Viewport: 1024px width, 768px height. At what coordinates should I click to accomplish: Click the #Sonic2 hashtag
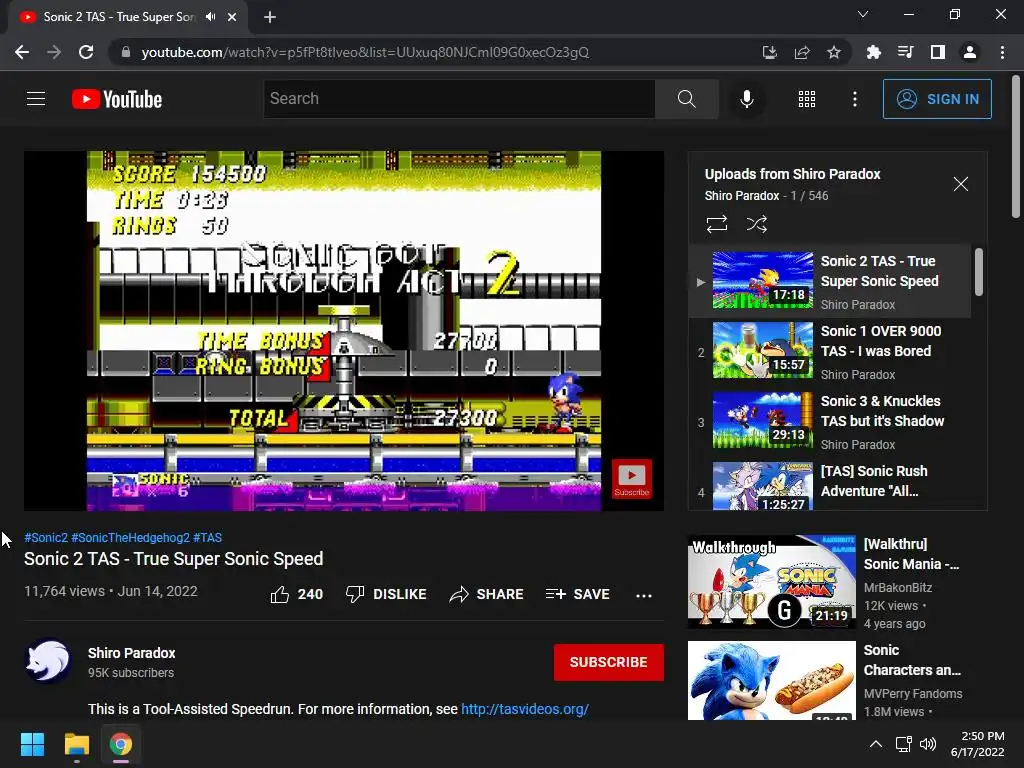pos(46,537)
